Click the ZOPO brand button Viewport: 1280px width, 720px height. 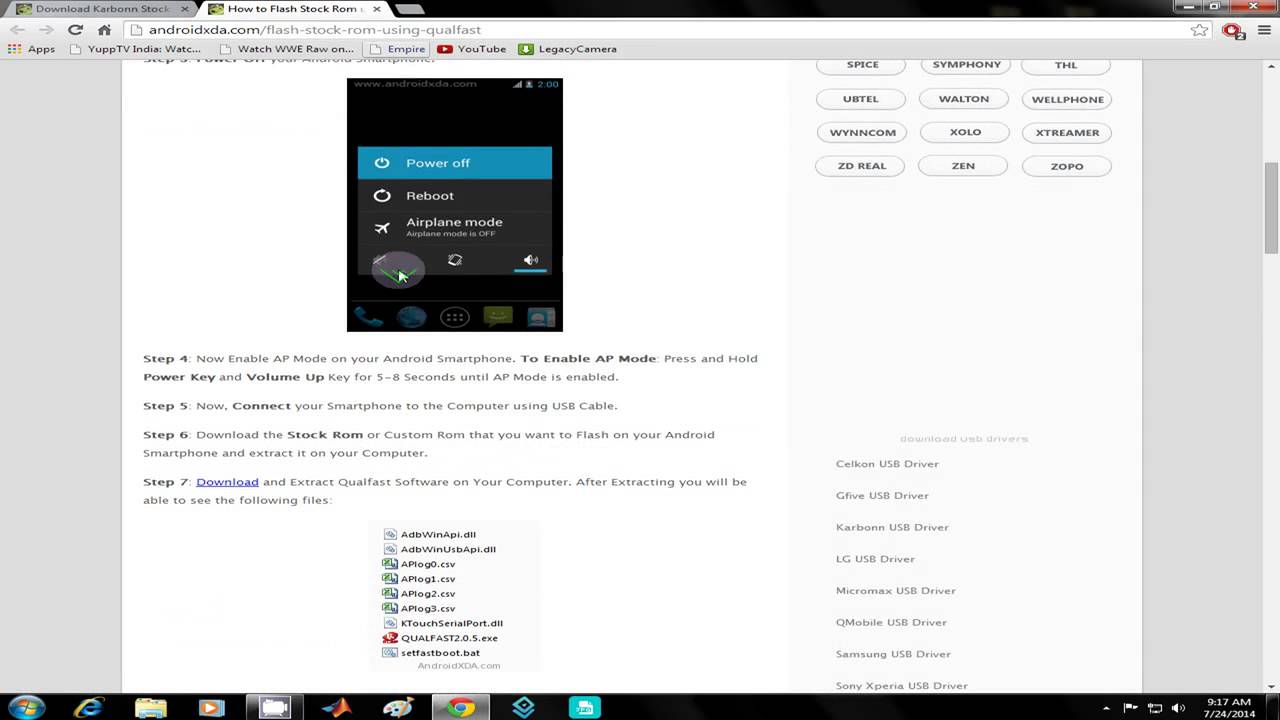(1067, 166)
